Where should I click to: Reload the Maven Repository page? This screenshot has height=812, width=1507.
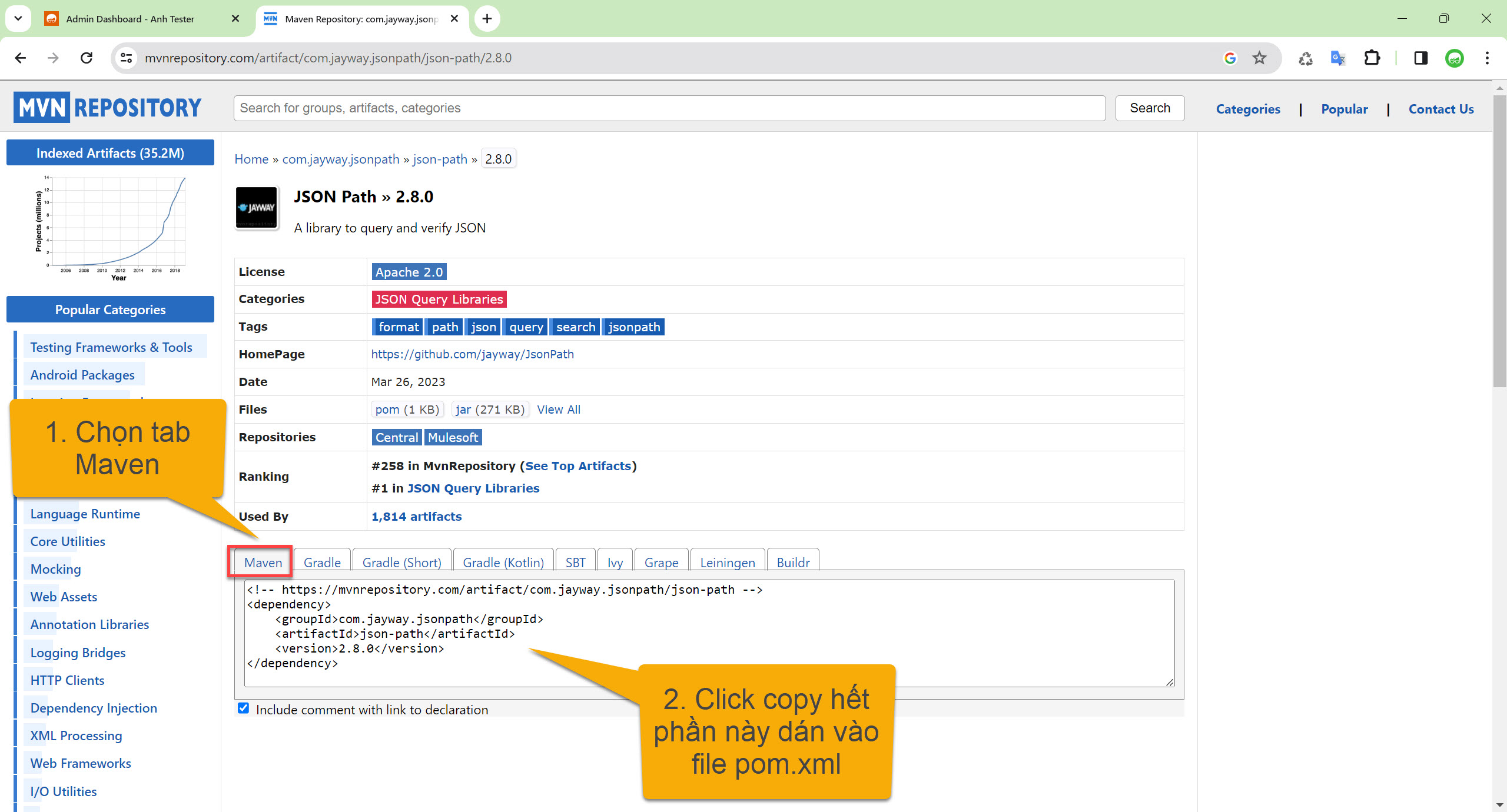point(87,58)
